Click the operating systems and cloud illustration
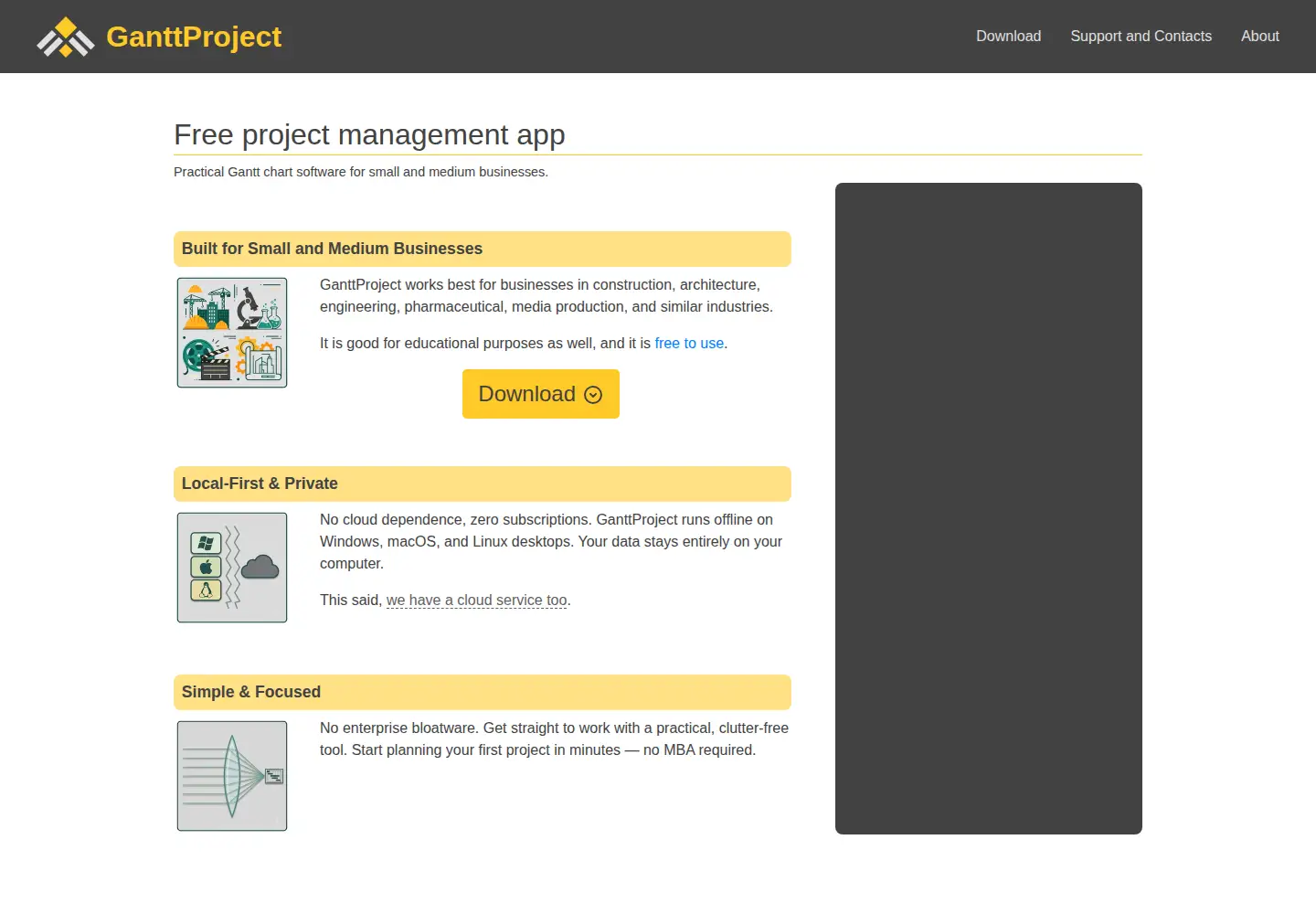The image size is (1316, 914). [x=232, y=568]
